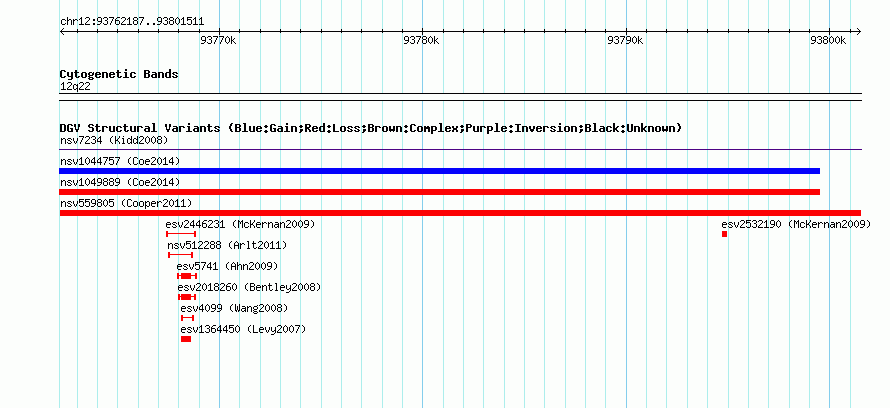
Task: Click the red bar under nsv559805
Action: pyautogui.click(x=460, y=213)
